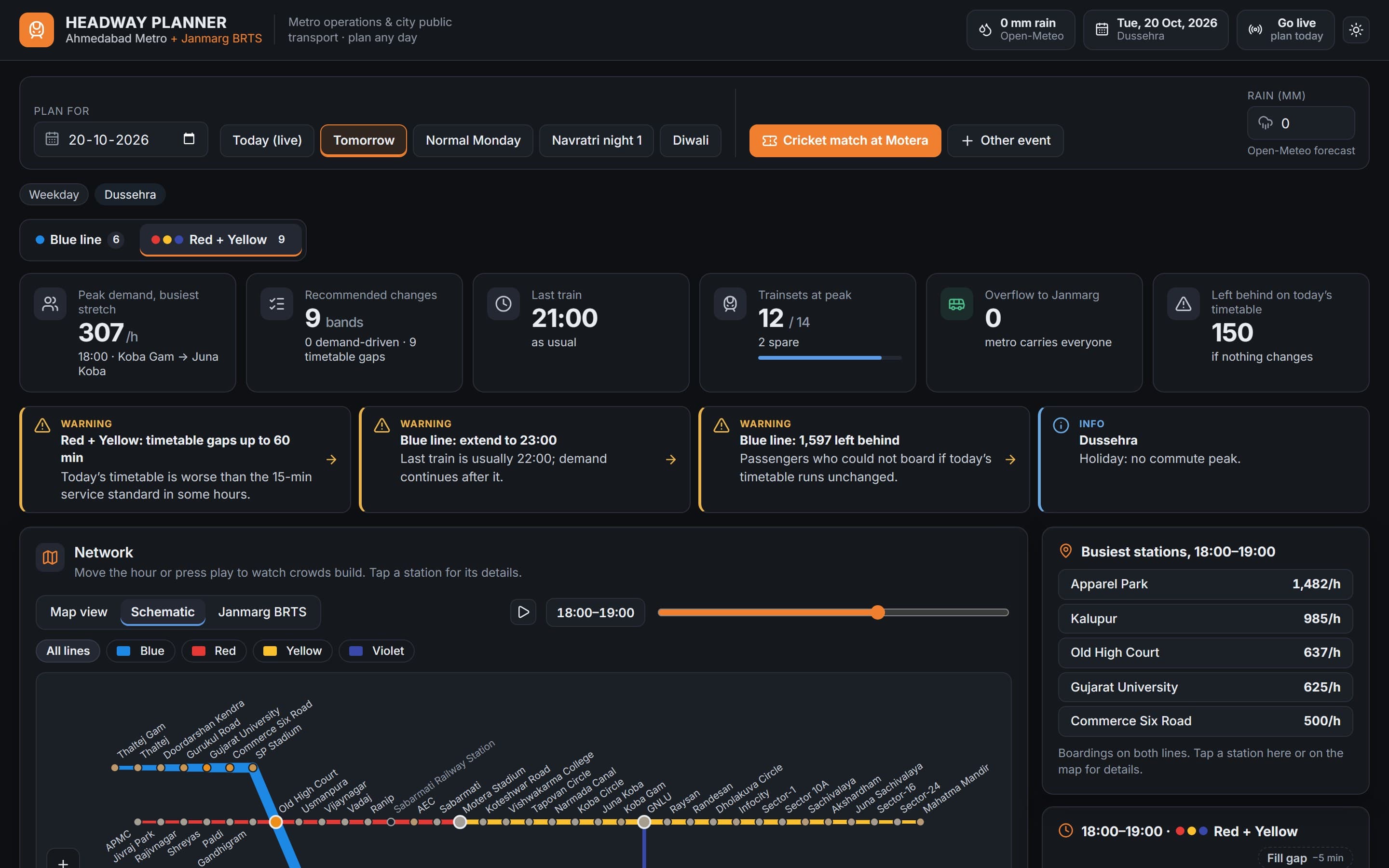This screenshot has height=868, width=1389.
Task: Click the orange clock icon by 18:00–19:00 Red + Yellow
Action: pyautogui.click(x=1065, y=831)
